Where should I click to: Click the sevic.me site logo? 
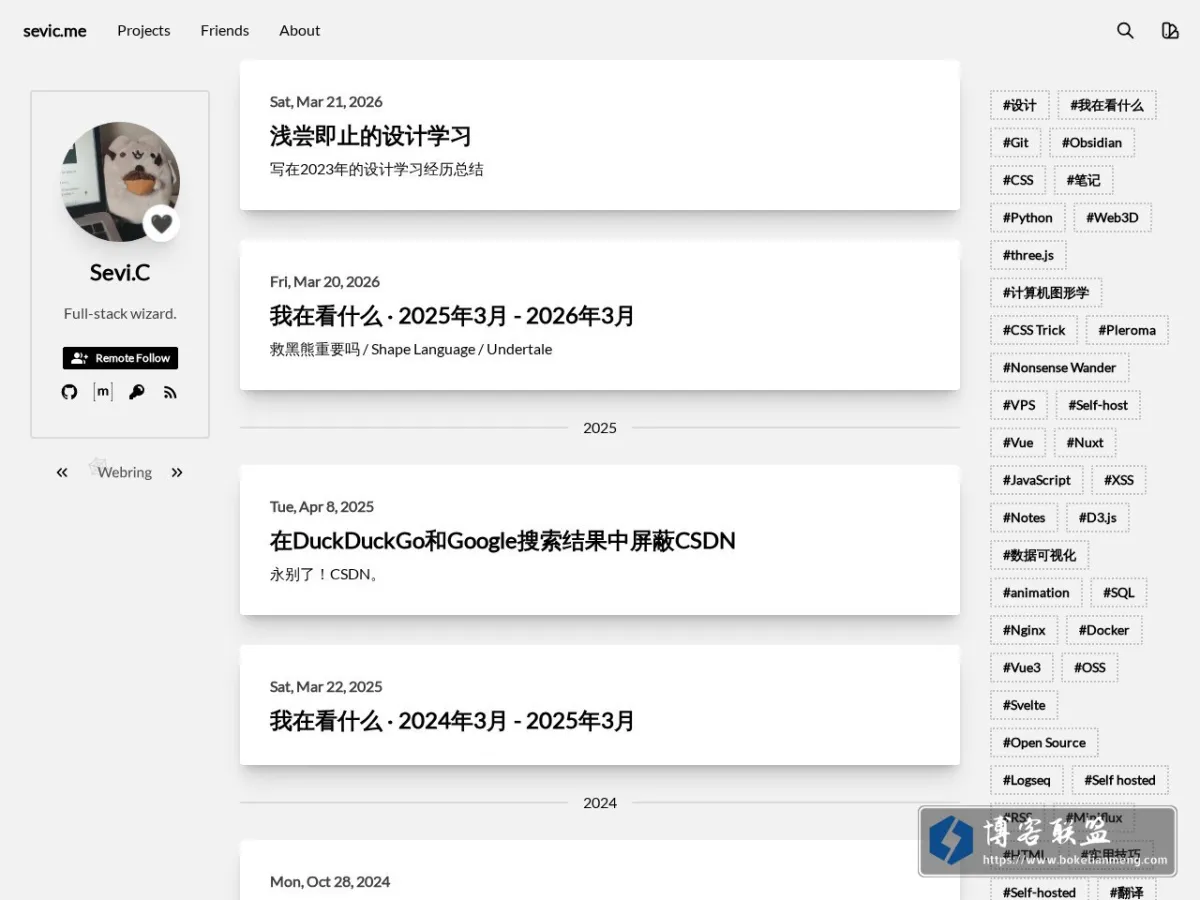[x=55, y=31]
